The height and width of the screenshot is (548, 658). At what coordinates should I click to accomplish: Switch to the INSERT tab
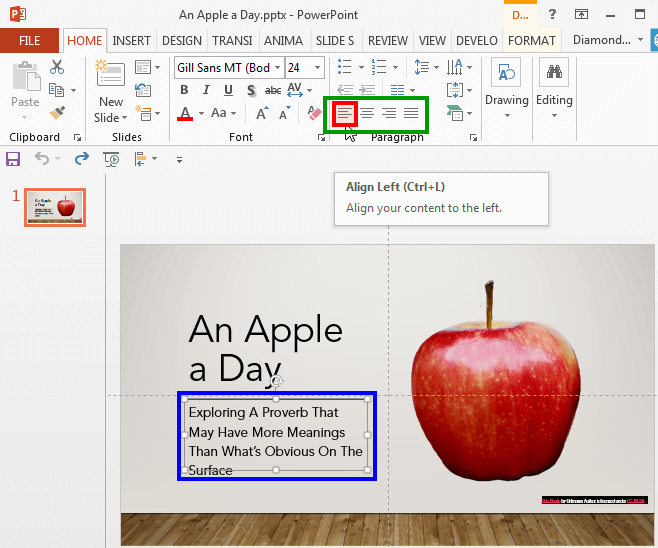point(131,41)
